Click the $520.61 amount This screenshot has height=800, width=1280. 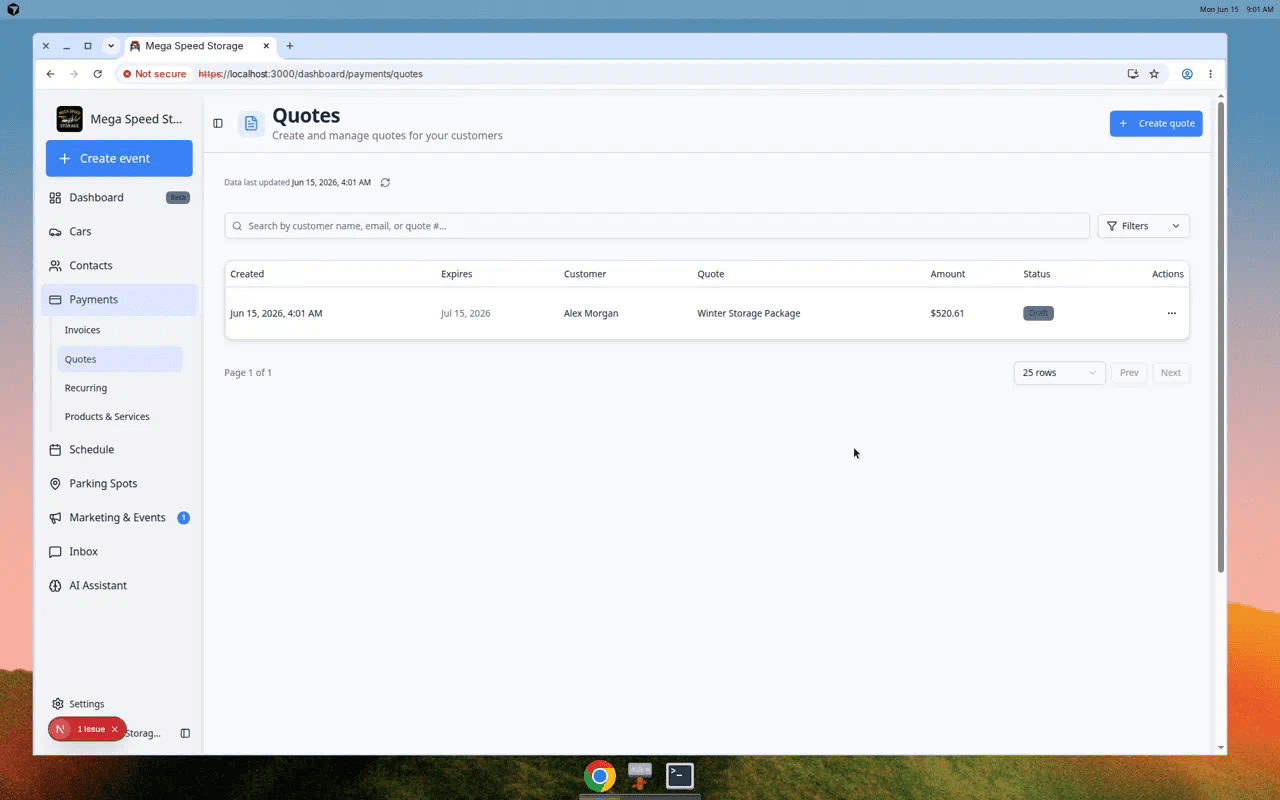(947, 314)
